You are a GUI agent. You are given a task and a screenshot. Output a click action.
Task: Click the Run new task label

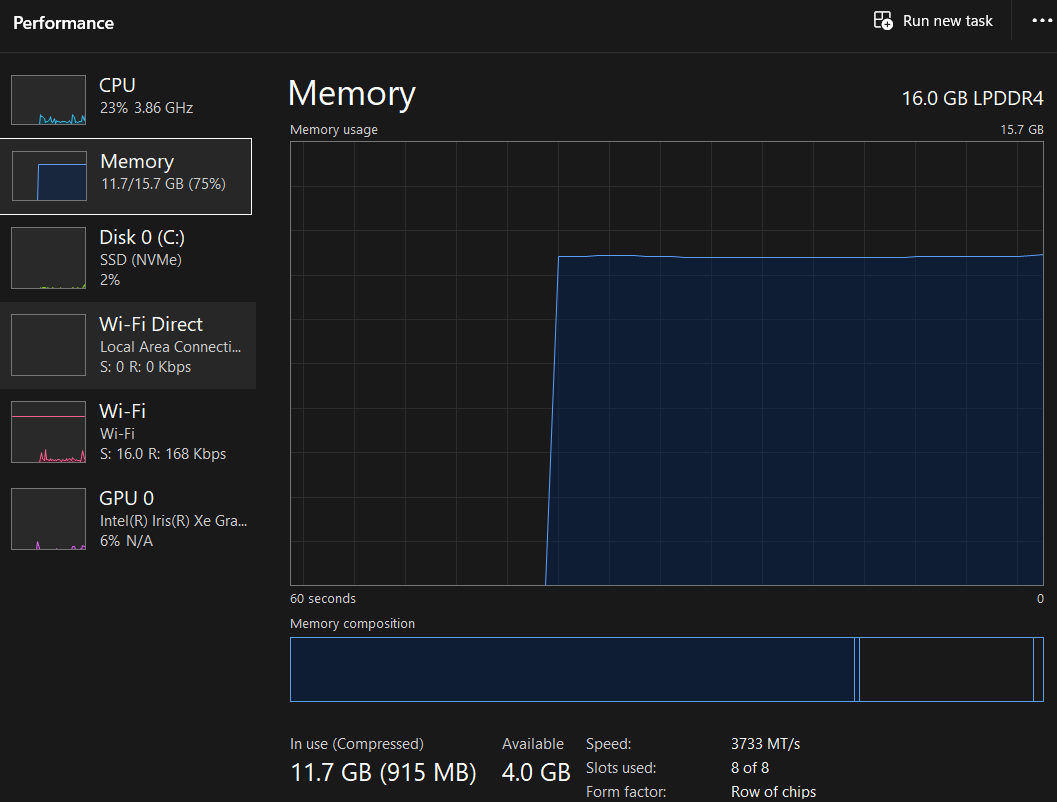tap(947, 21)
